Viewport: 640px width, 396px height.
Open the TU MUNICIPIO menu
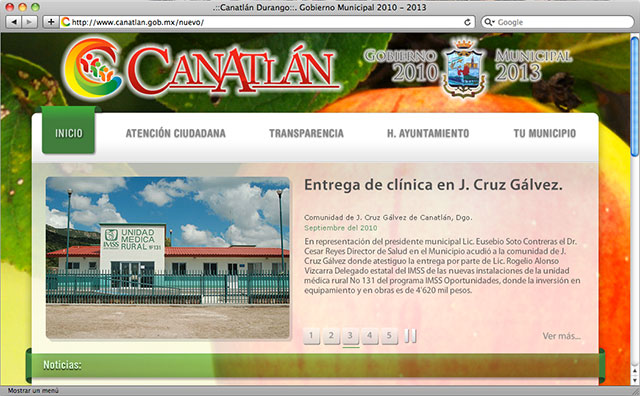(544, 133)
